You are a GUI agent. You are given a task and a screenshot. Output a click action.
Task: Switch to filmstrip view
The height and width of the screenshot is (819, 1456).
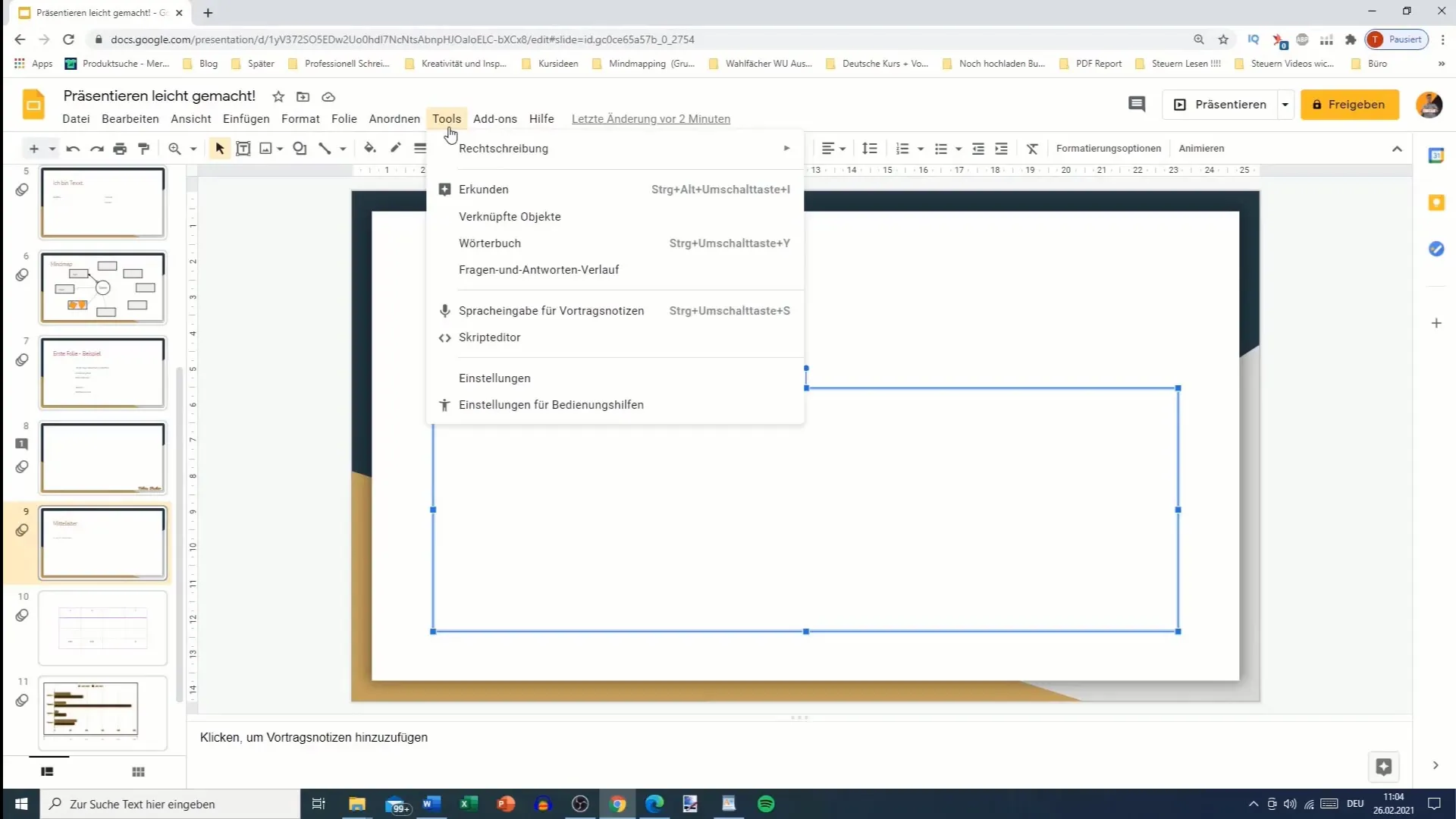pos(47,772)
